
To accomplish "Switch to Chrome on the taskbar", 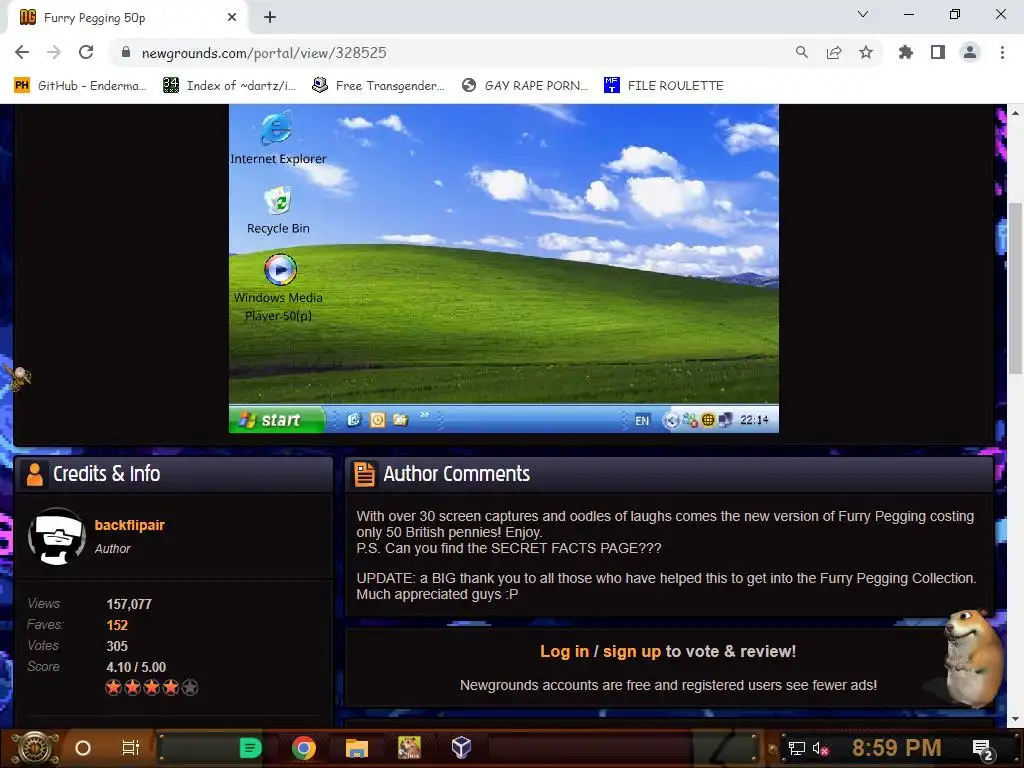I will [304, 748].
